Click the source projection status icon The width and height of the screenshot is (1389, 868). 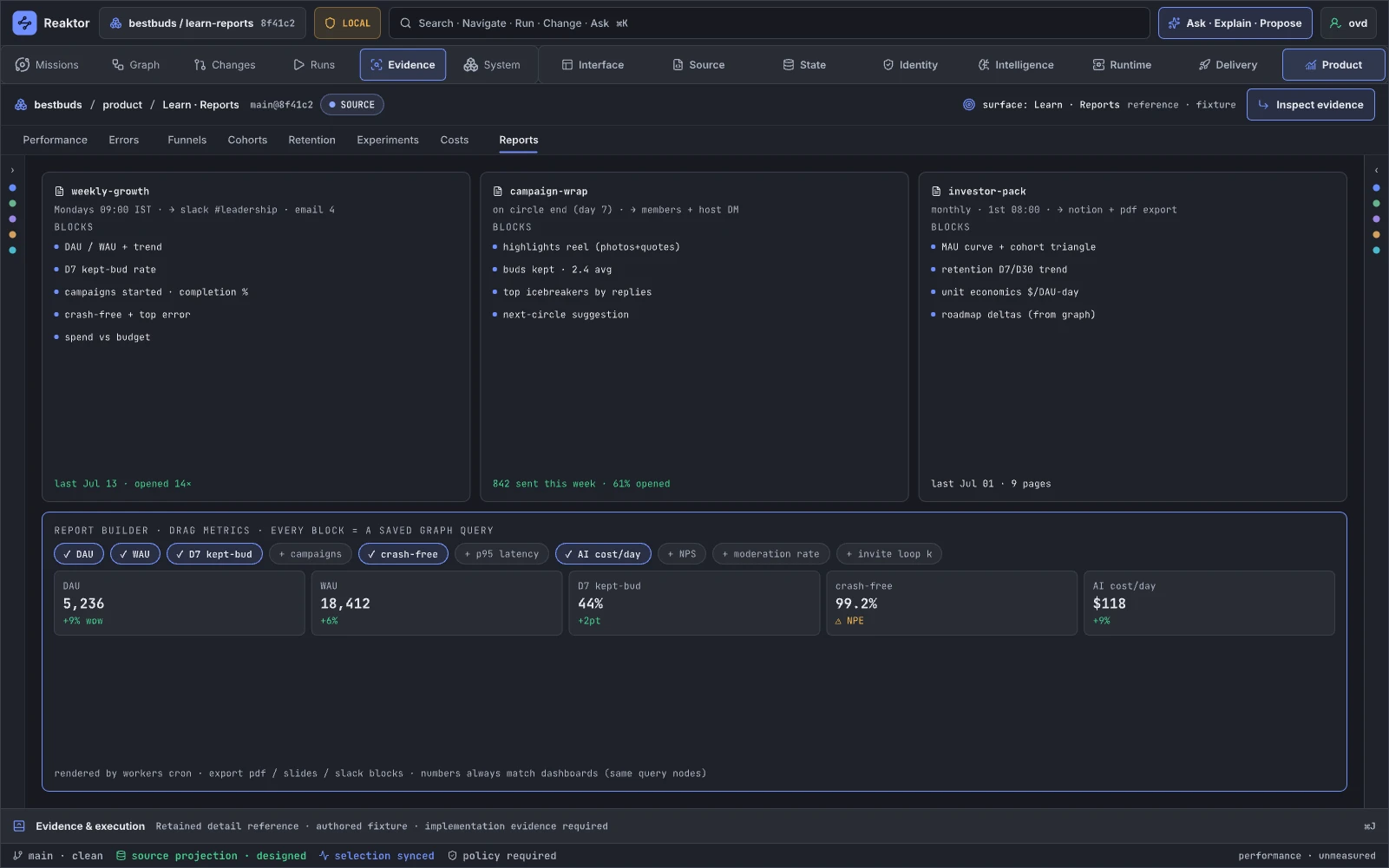click(x=121, y=856)
